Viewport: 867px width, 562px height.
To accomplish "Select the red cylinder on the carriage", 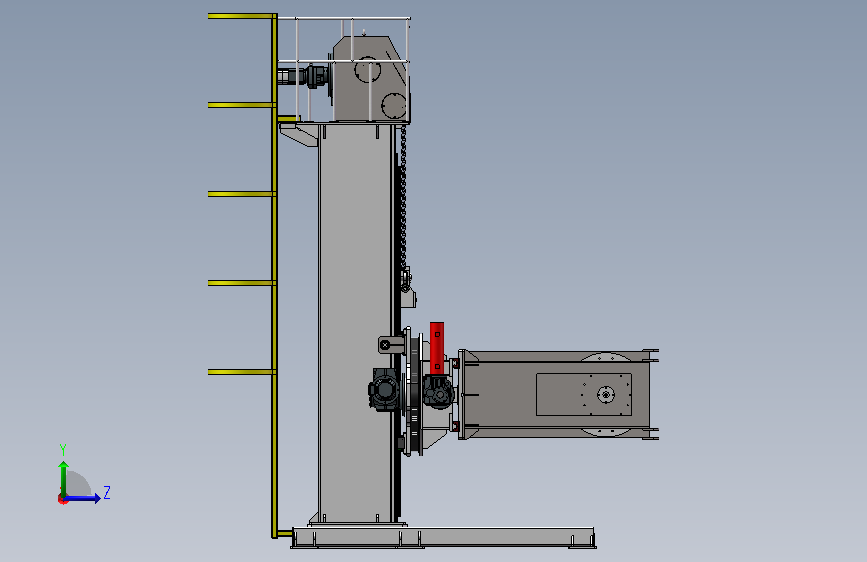I will click(x=437, y=348).
